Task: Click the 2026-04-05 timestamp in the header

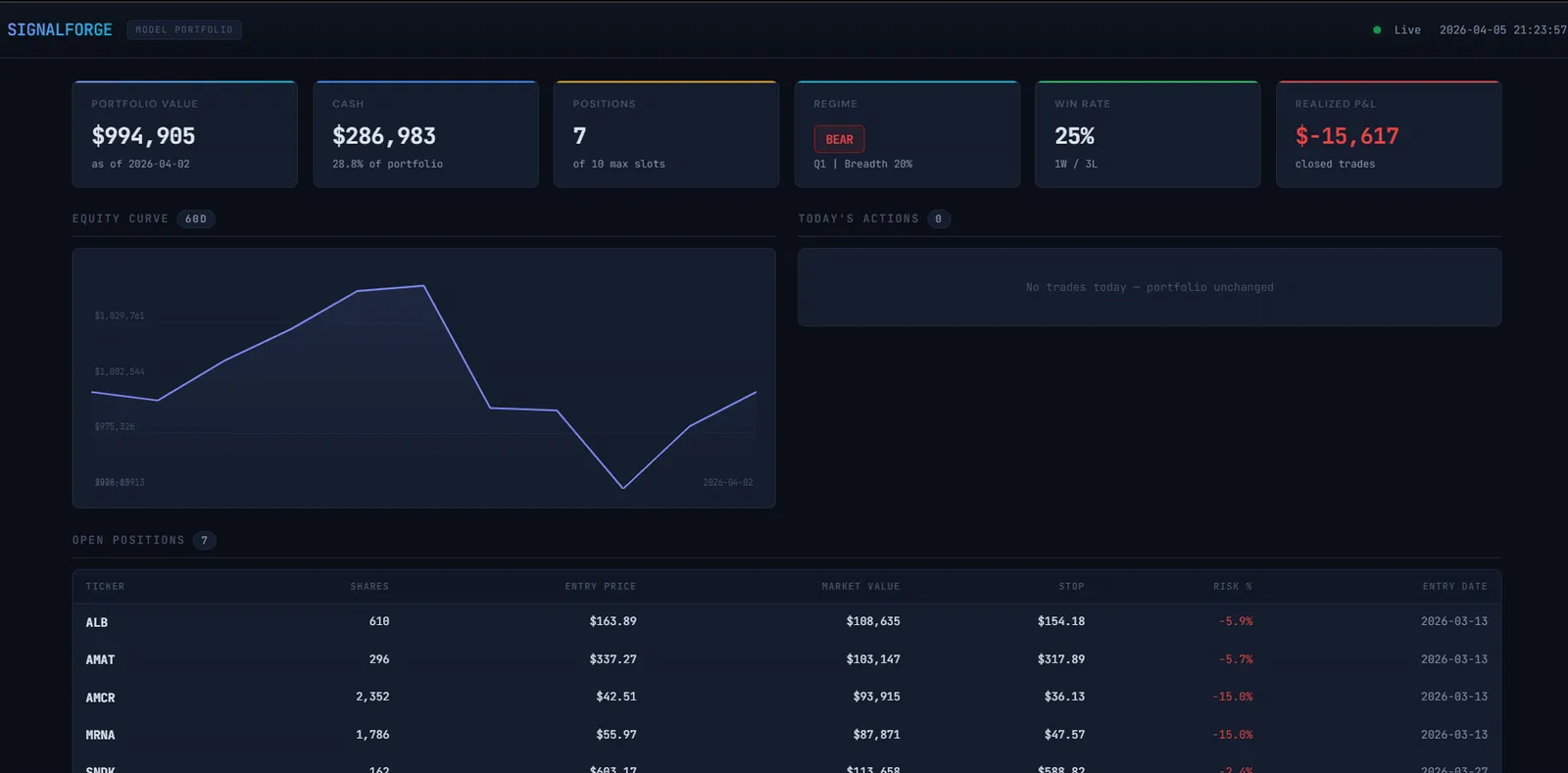Action: 1502,30
